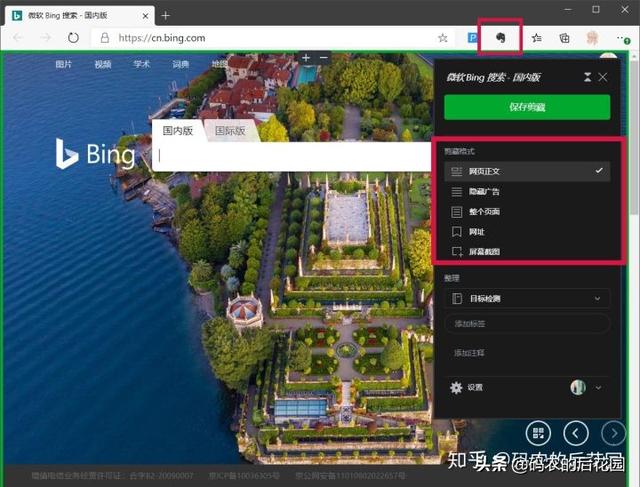Image resolution: width=640 pixels, height=487 pixels.
Task: Close the Evernote clipper panel
Action: click(x=603, y=77)
